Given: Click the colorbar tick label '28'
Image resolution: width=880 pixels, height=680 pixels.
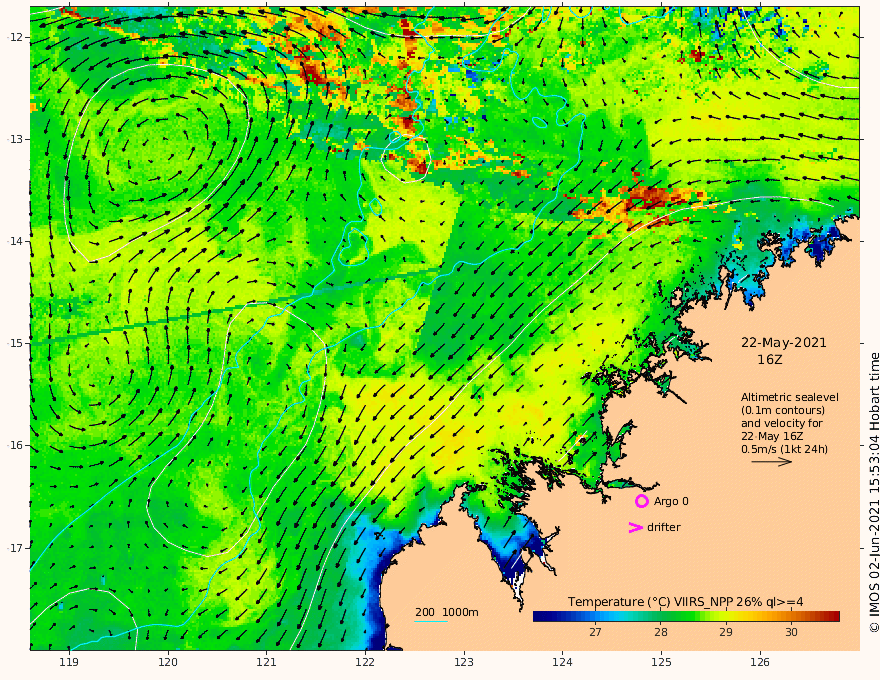Looking at the screenshot, I should pyautogui.click(x=661, y=632).
